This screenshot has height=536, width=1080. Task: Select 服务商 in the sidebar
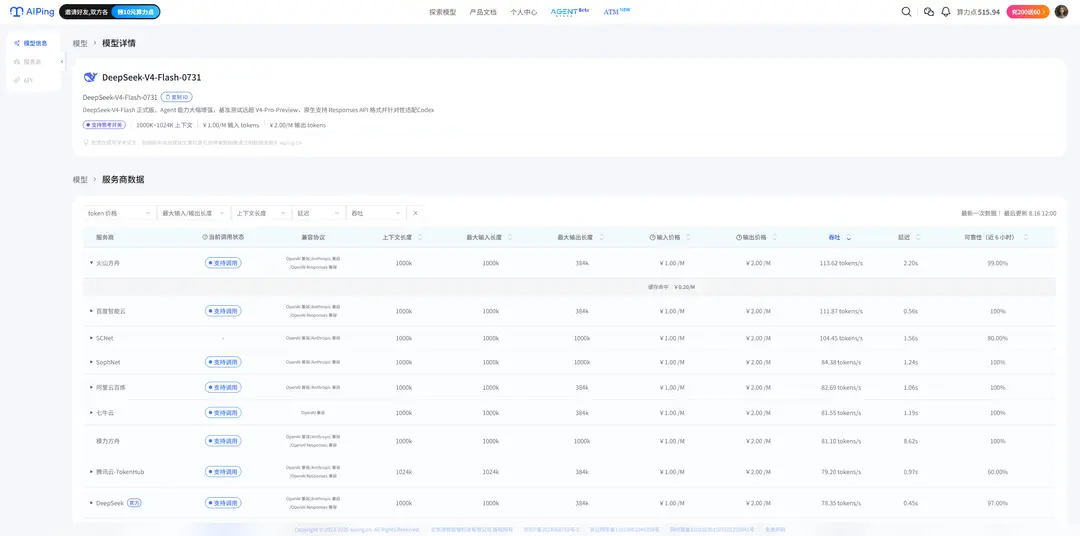[28, 62]
